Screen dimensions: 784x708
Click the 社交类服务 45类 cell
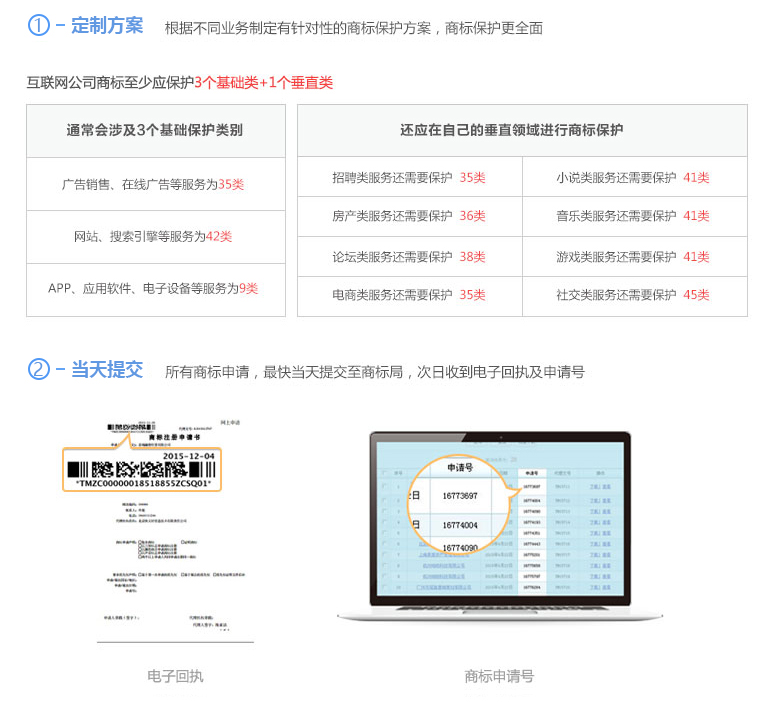(633, 295)
